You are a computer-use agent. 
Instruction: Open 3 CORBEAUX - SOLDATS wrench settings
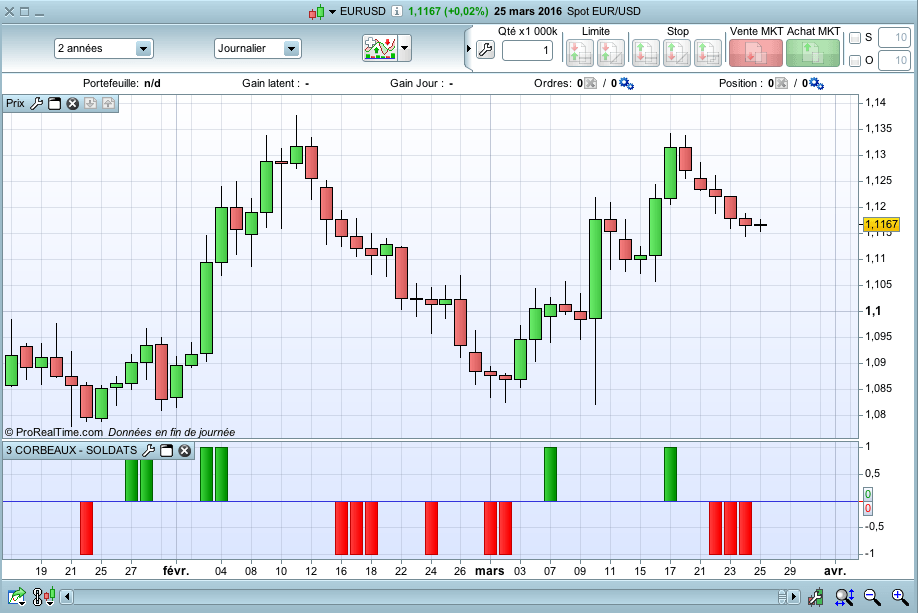[x=149, y=450]
